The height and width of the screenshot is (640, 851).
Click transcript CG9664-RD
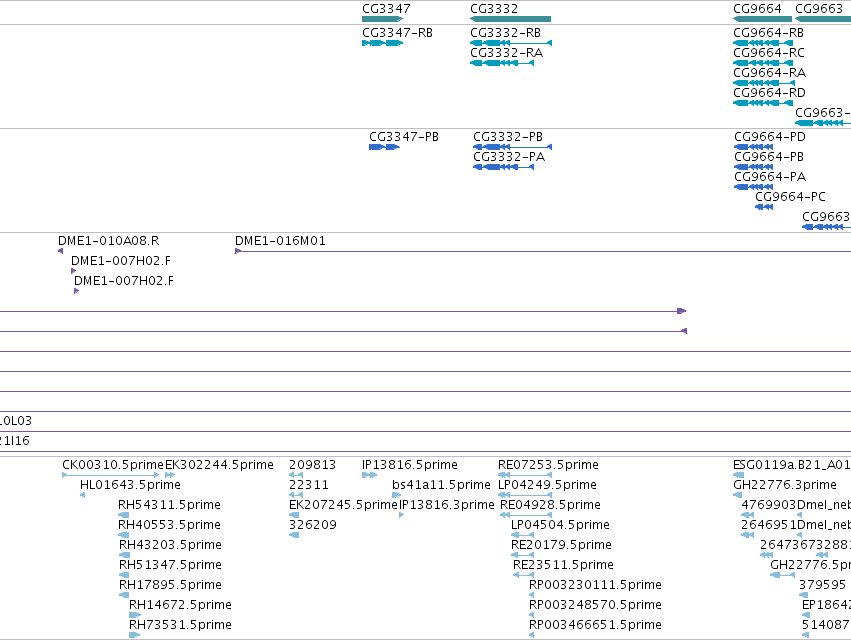(x=770, y=93)
